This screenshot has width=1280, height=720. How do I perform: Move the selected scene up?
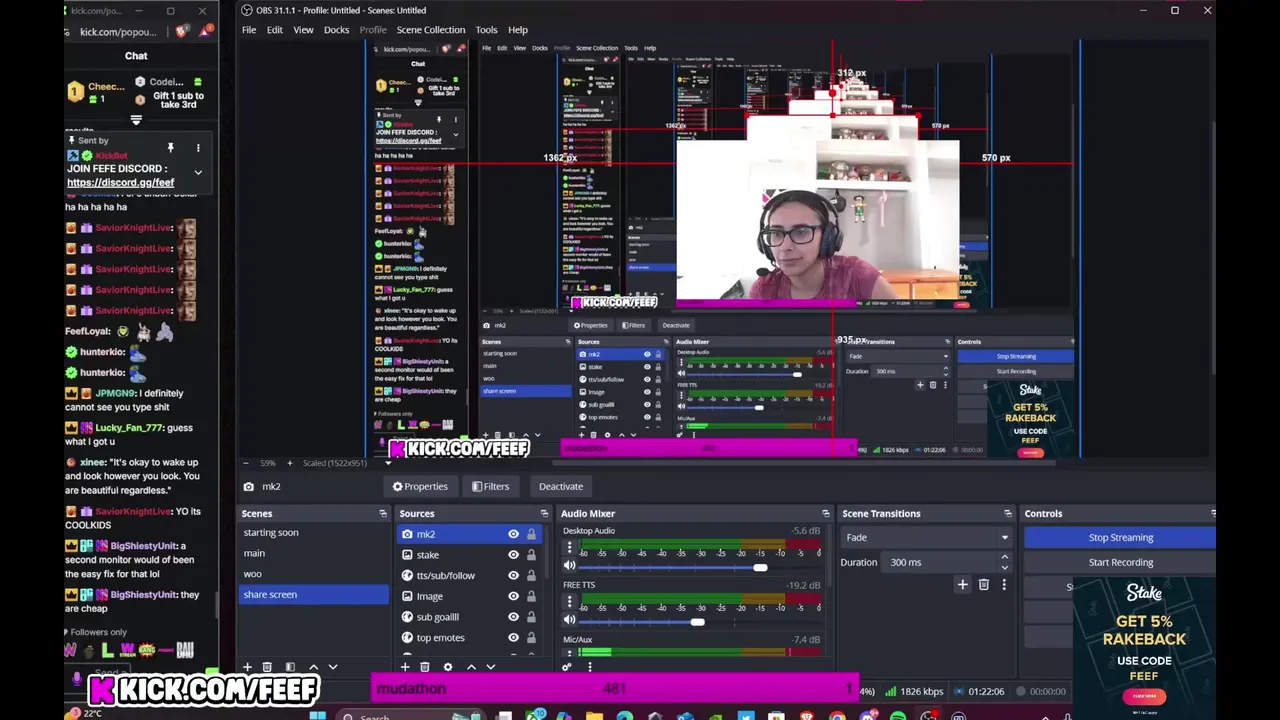pyautogui.click(x=313, y=667)
